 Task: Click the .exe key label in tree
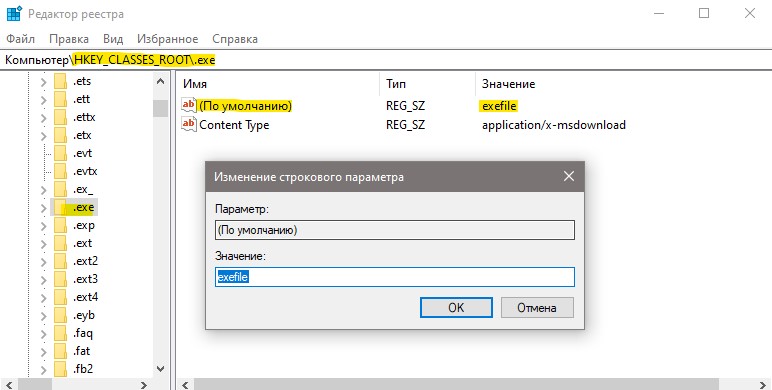click(83, 207)
